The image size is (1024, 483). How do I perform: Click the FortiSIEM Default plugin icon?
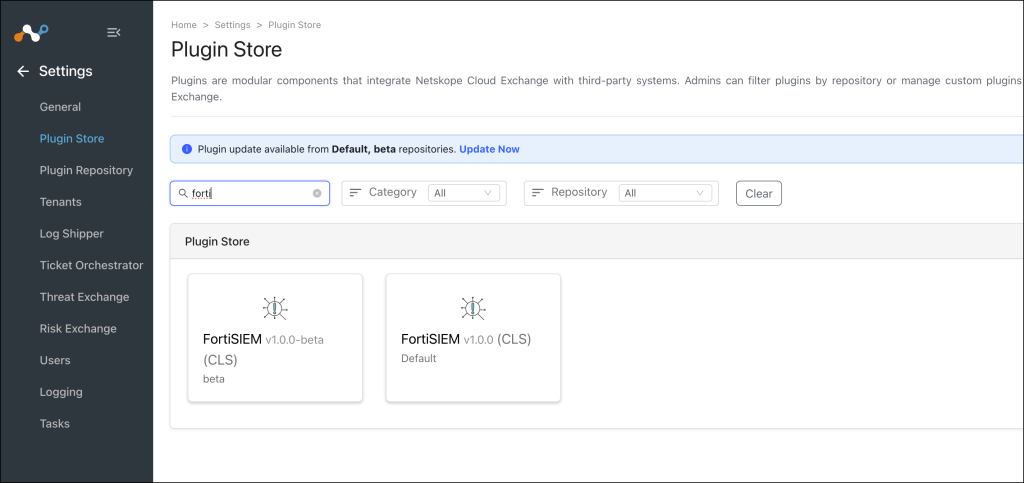pyautogui.click(x=473, y=308)
